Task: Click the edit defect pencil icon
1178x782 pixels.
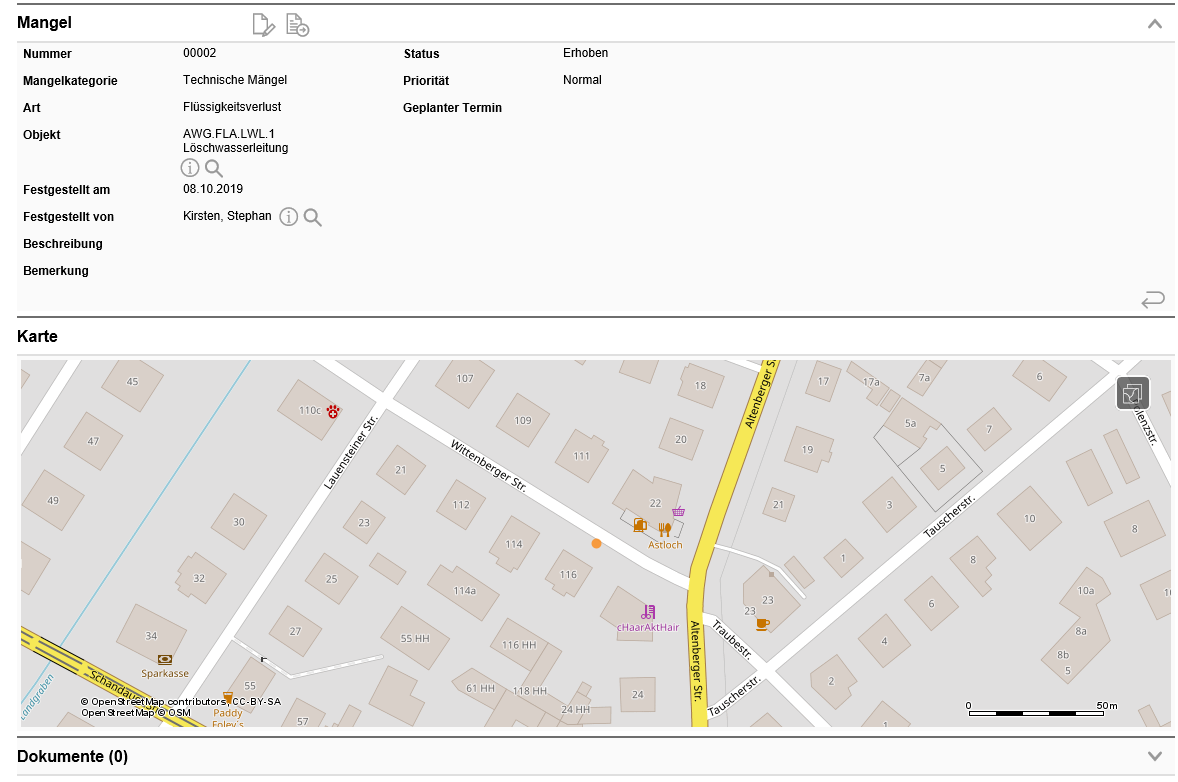Action: pyautogui.click(x=263, y=25)
